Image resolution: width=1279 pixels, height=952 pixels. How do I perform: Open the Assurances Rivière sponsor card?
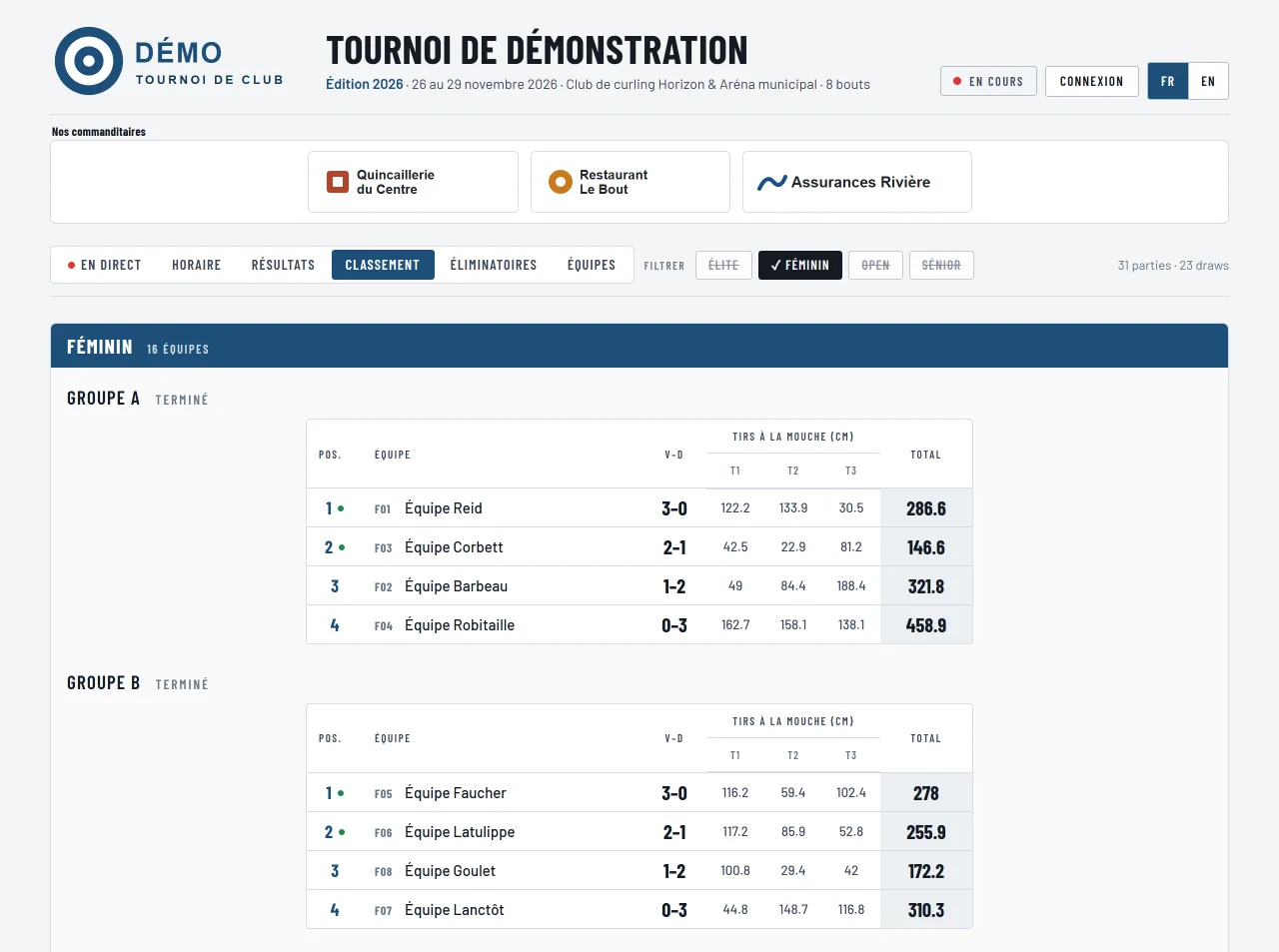[857, 182]
